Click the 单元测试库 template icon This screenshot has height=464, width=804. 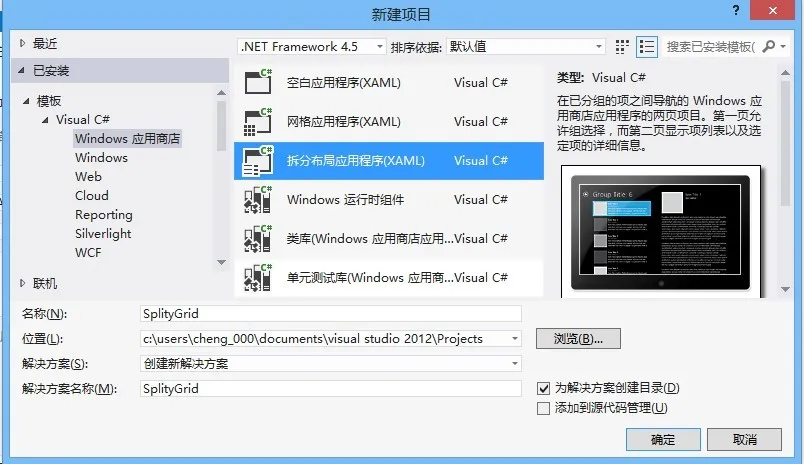pos(258,277)
